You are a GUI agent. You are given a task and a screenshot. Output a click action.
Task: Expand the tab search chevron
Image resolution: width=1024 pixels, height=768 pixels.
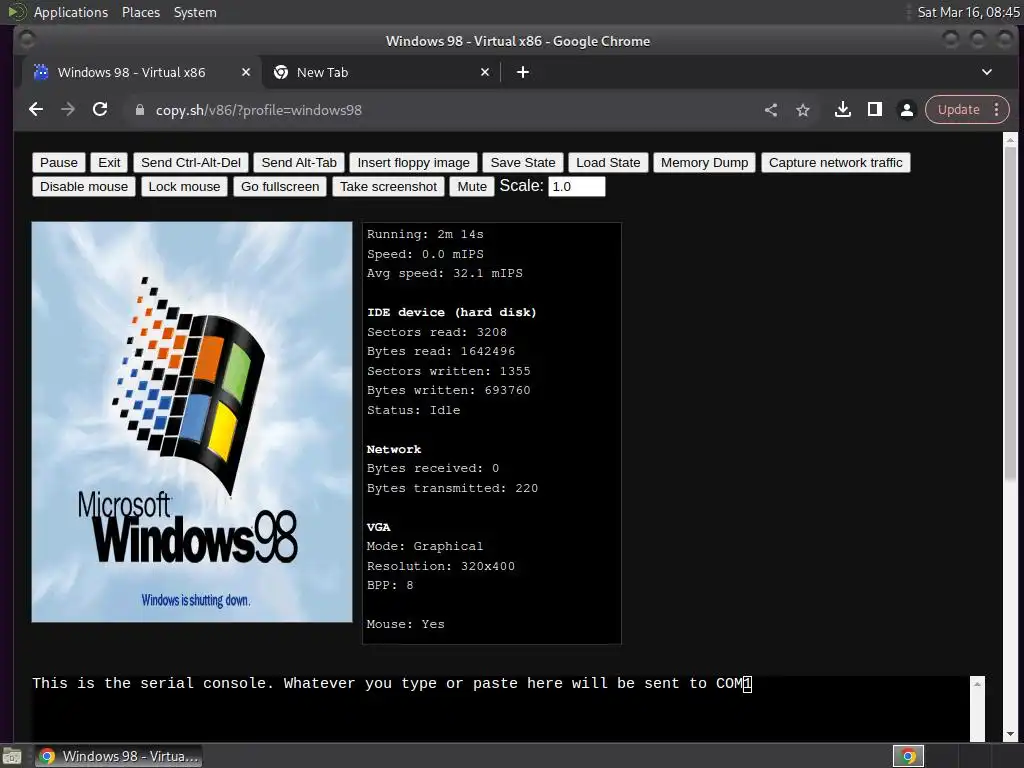pos(987,72)
